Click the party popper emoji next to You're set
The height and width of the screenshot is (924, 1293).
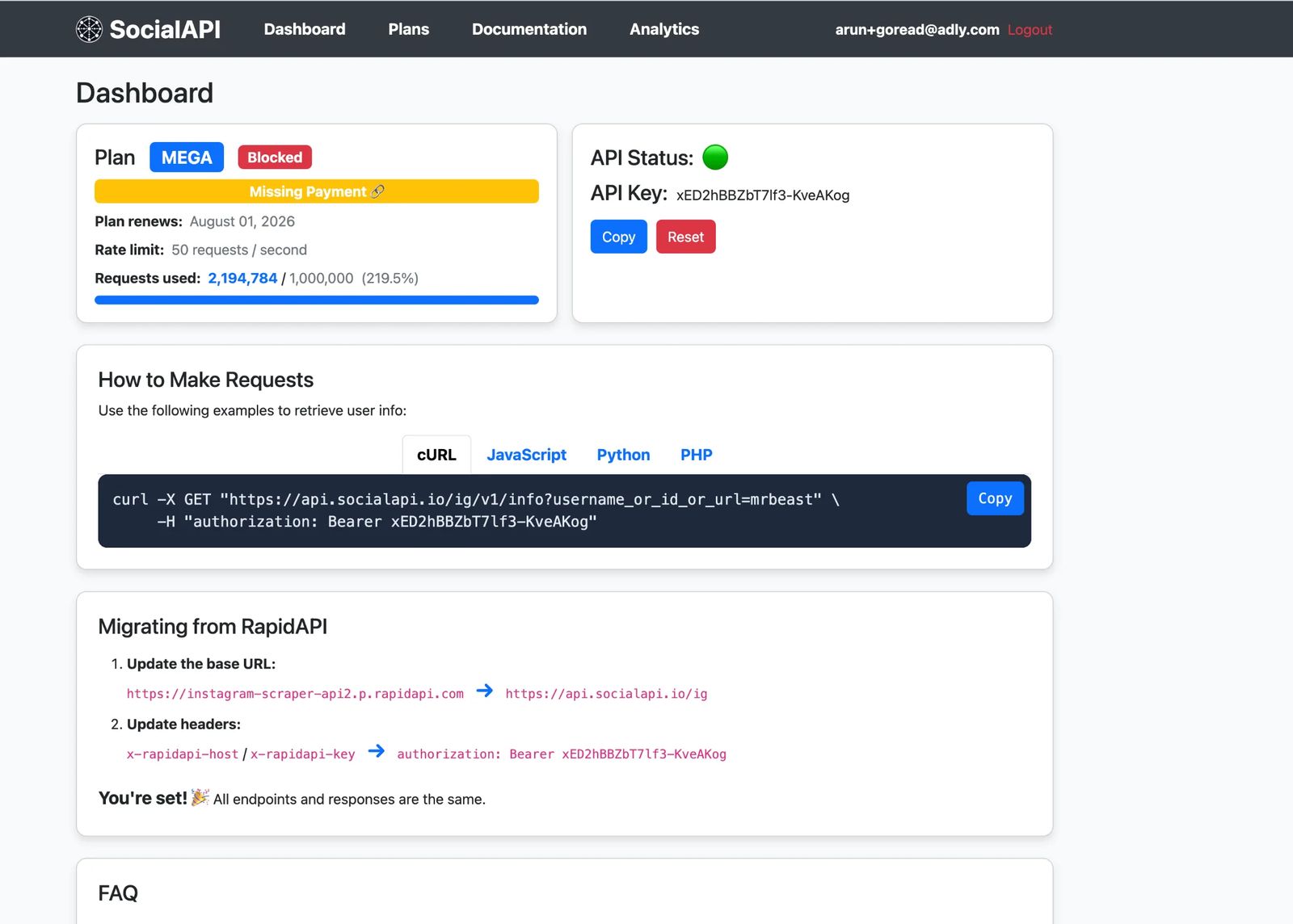(200, 797)
